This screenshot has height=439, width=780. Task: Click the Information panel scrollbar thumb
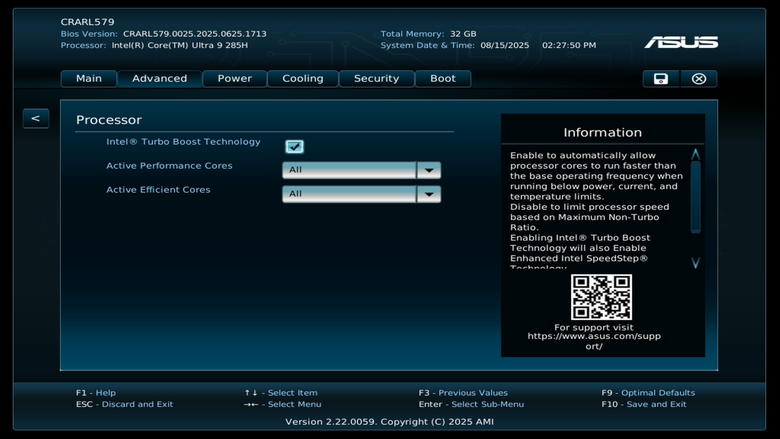pos(695,196)
